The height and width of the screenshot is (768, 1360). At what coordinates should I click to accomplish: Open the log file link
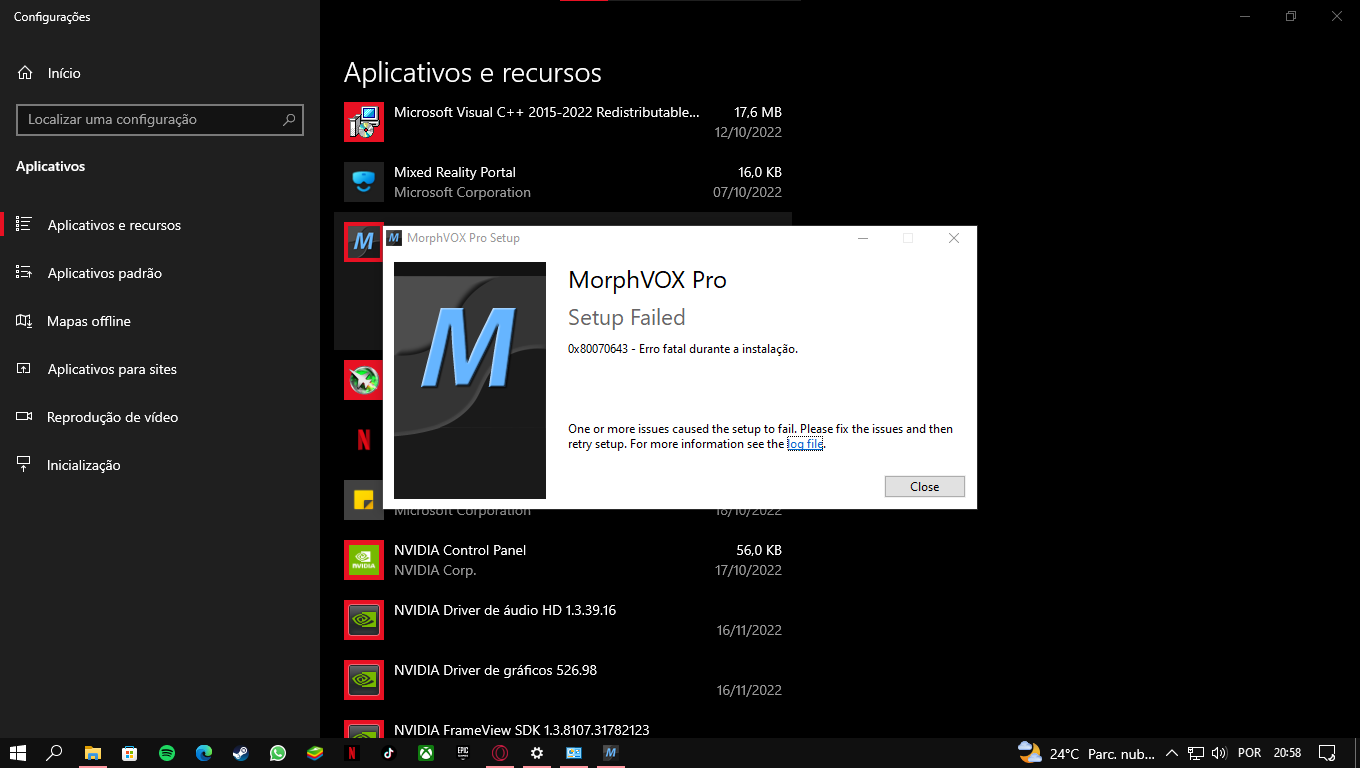point(805,444)
